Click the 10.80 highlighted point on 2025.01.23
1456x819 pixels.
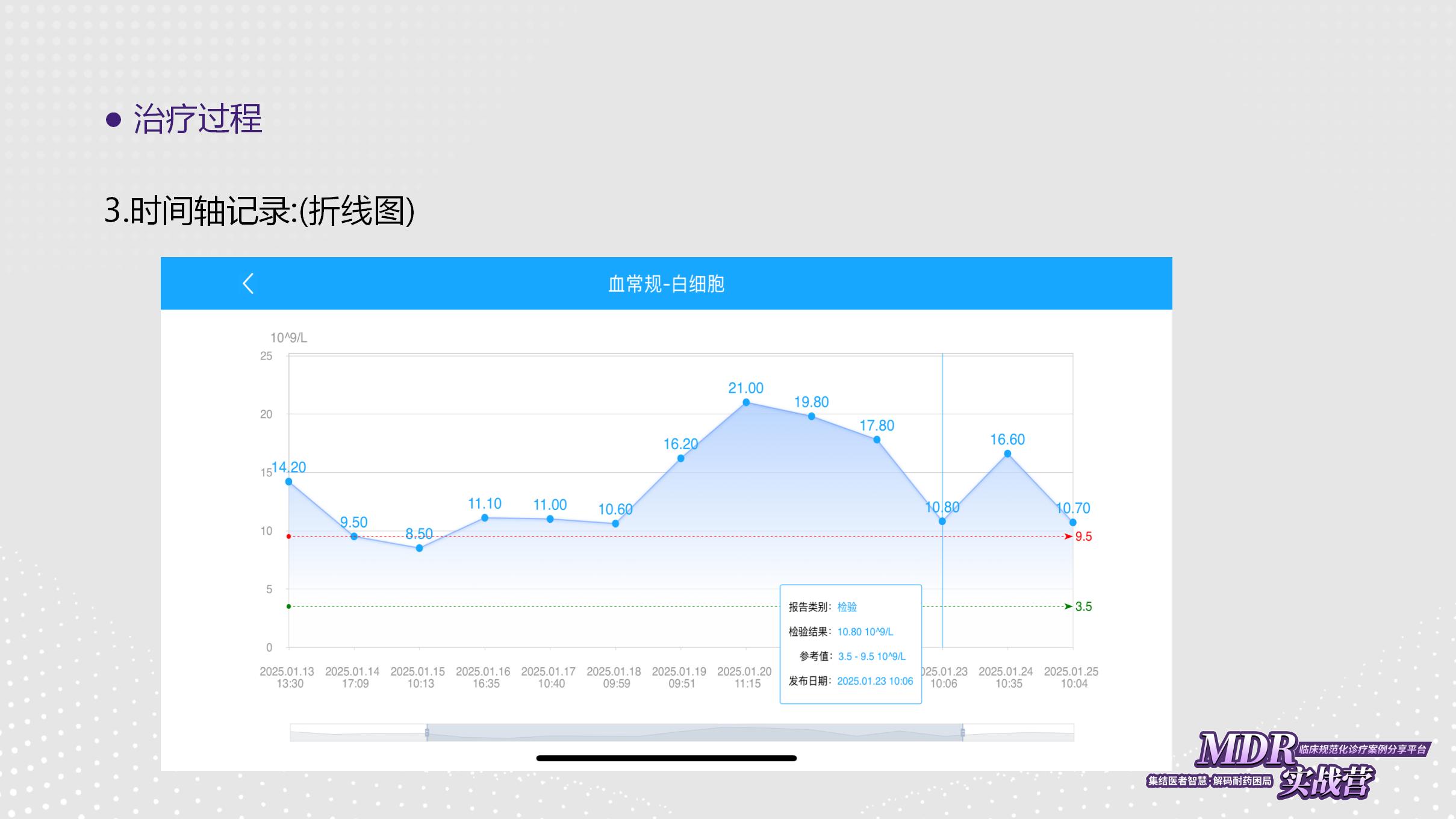(942, 522)
